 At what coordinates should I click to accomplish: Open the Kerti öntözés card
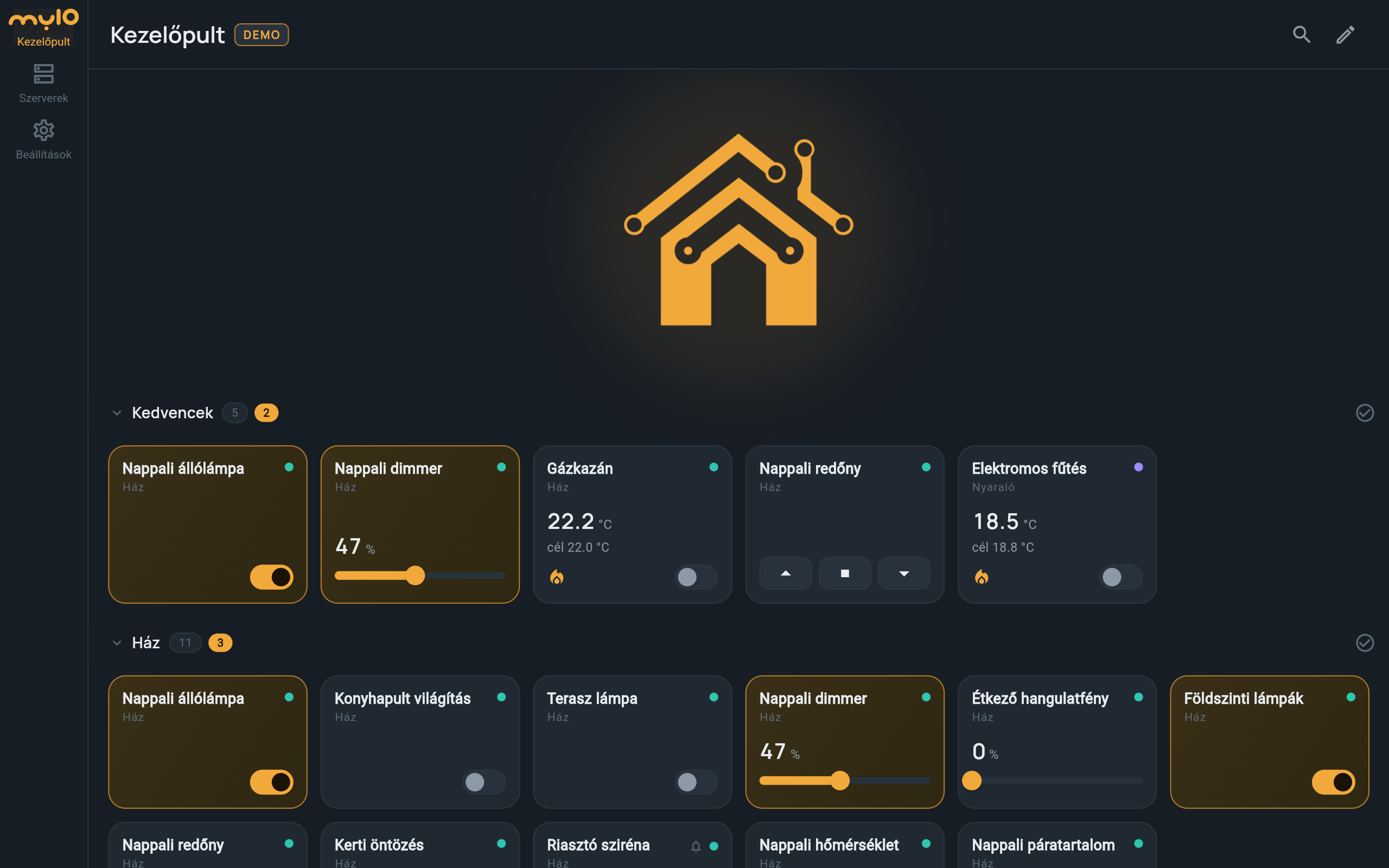[x=419, y=845]
